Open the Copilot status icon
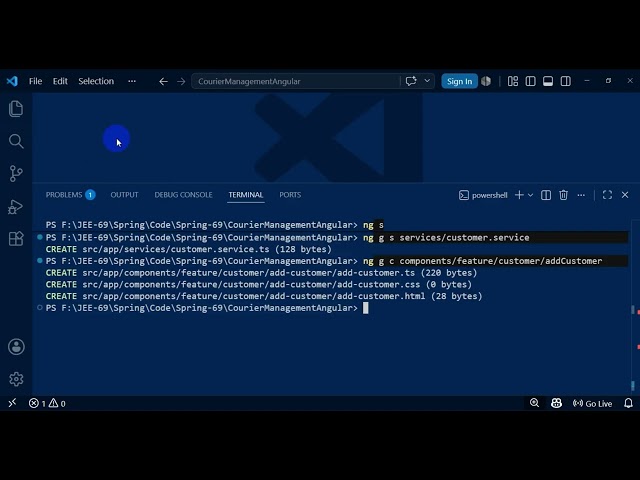Screen dimensions: 640x480 556,403
